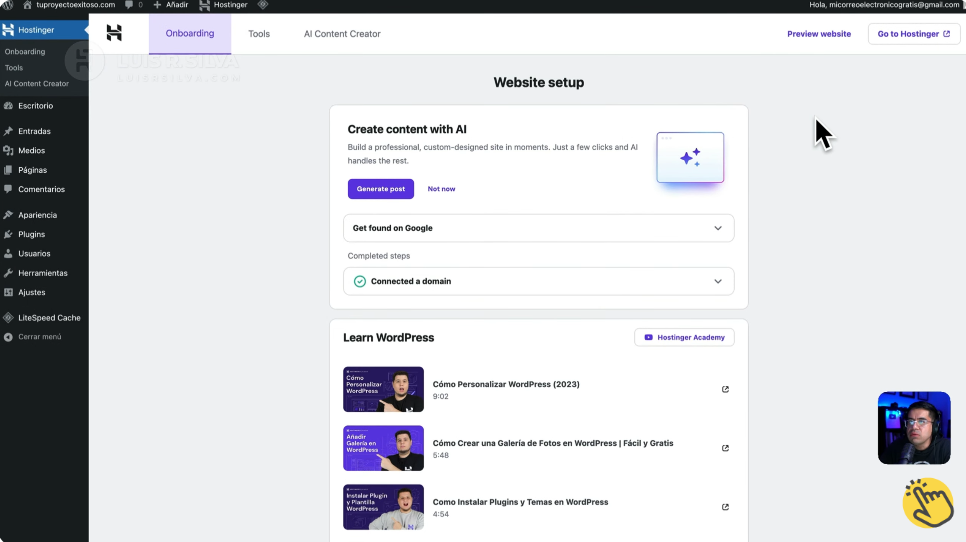The width and height of the screenshot is (966, 542).
Task: Click the Preview website link
Action: (818, 34)
